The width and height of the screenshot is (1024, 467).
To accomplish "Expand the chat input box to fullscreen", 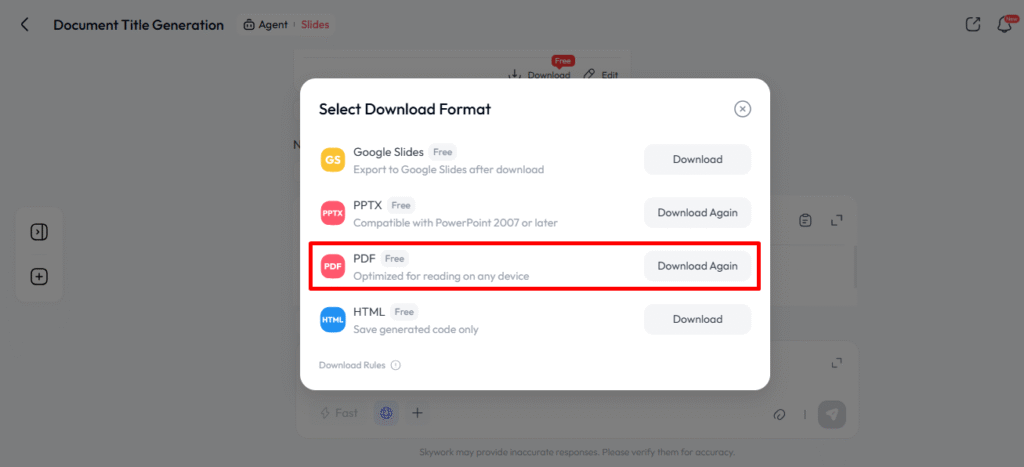I will (x=837, y=363).
